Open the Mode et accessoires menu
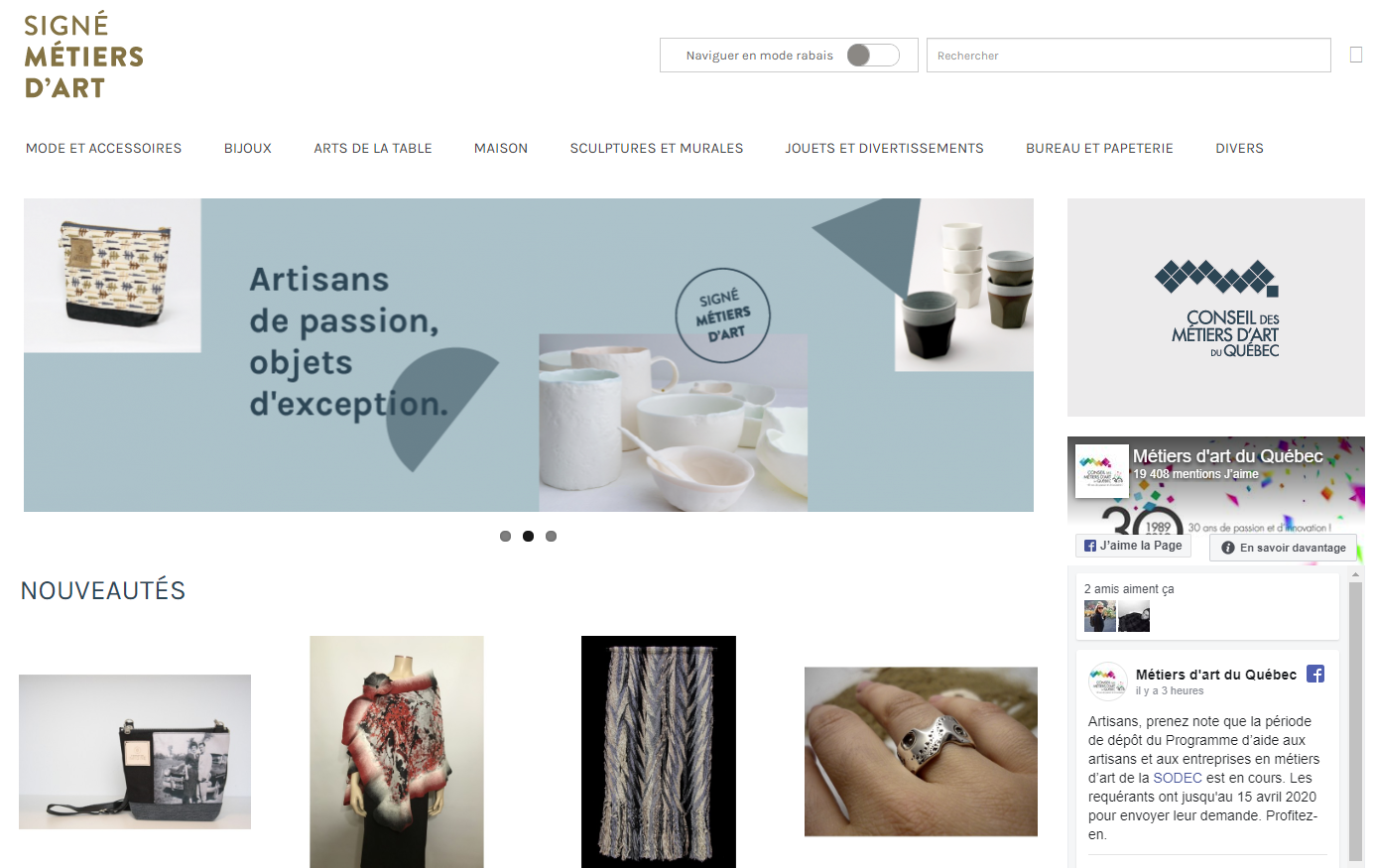 tap(104, 149)
